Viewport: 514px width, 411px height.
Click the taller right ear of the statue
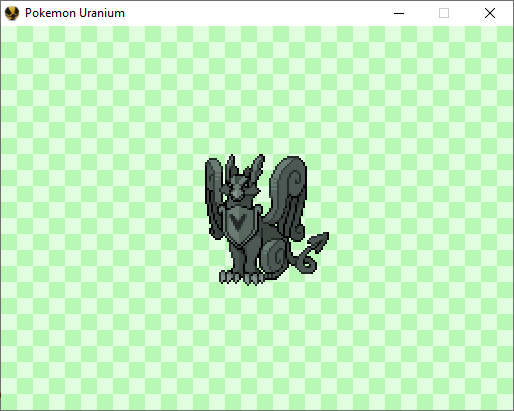[x=255, y=166]
